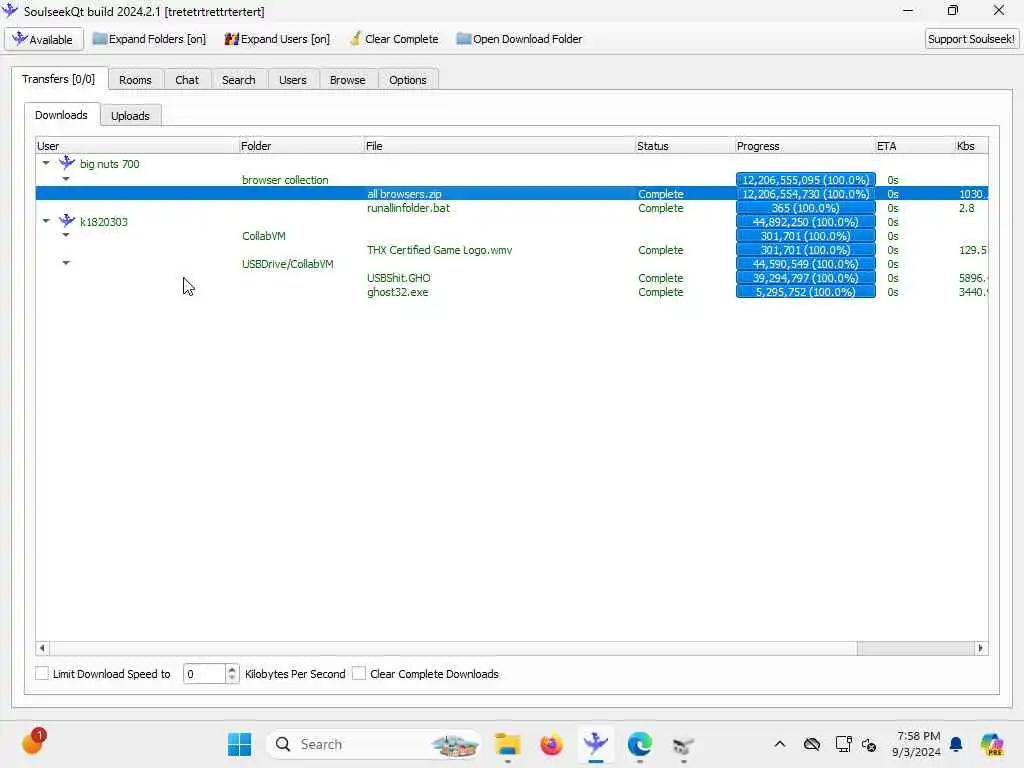Switch to the Uploads sub-tab
The width and height of the screenshot is (1024, 768).
(x=130, y=116)
